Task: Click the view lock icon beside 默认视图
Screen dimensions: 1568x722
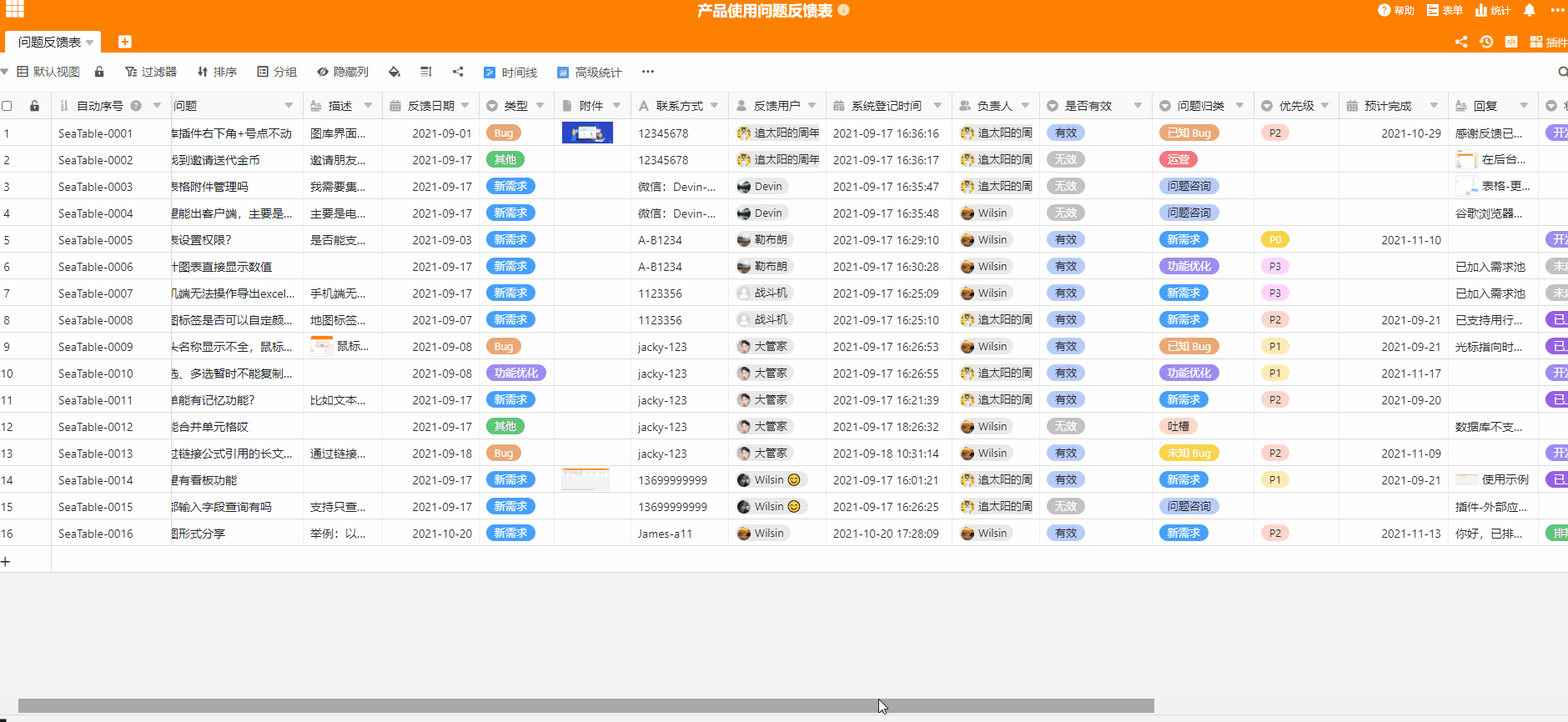Action: 99,72
